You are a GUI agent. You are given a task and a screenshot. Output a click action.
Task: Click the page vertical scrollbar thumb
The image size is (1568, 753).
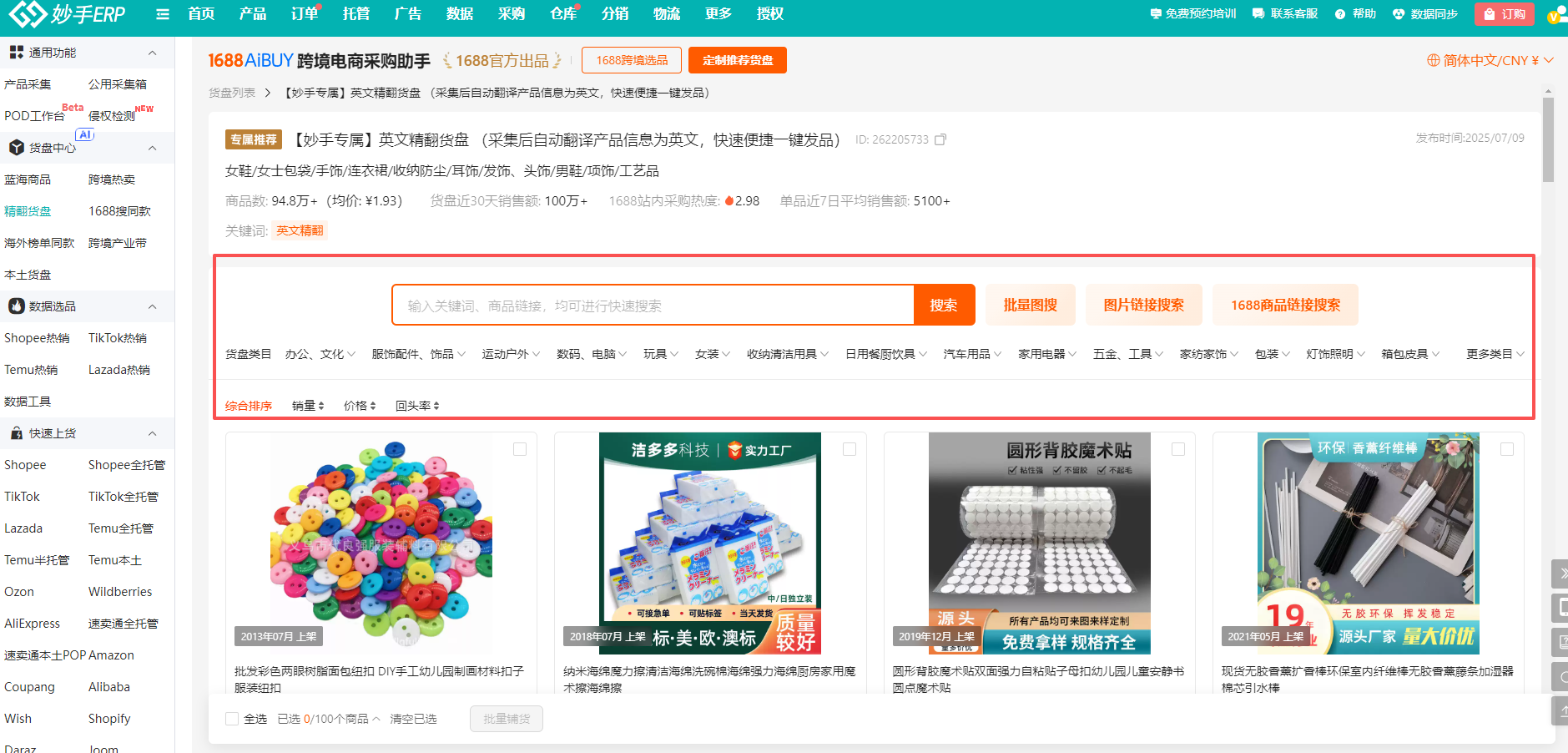1548,139
